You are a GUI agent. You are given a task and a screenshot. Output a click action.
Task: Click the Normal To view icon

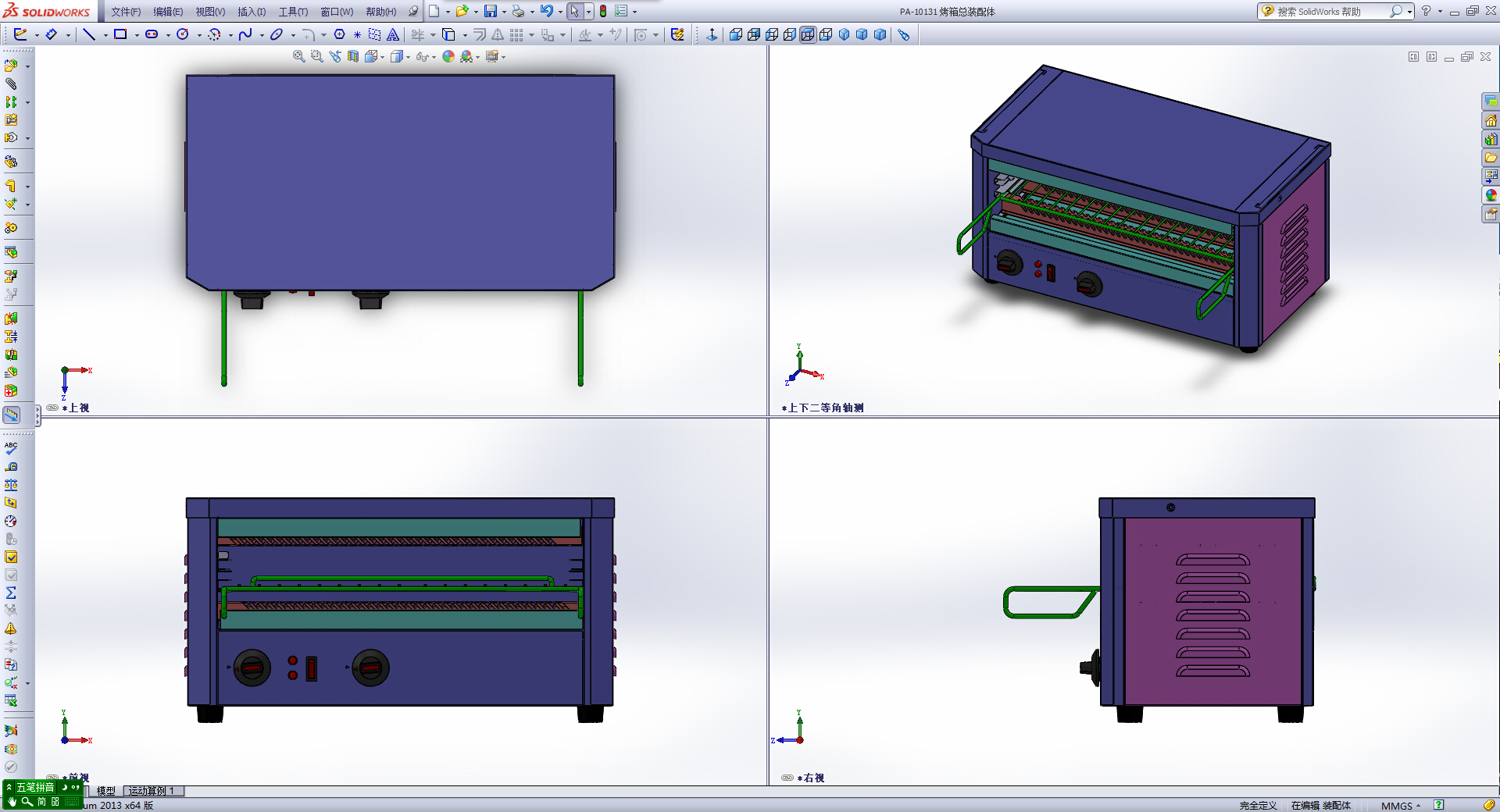click(712, 34)
